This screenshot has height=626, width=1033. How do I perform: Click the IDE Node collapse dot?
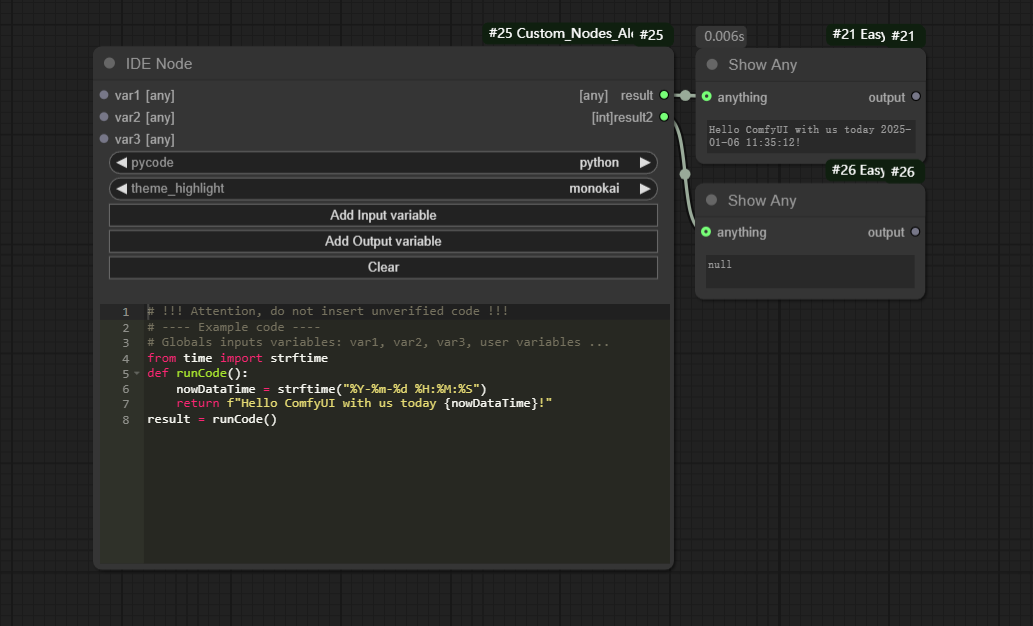coord(110,64)
